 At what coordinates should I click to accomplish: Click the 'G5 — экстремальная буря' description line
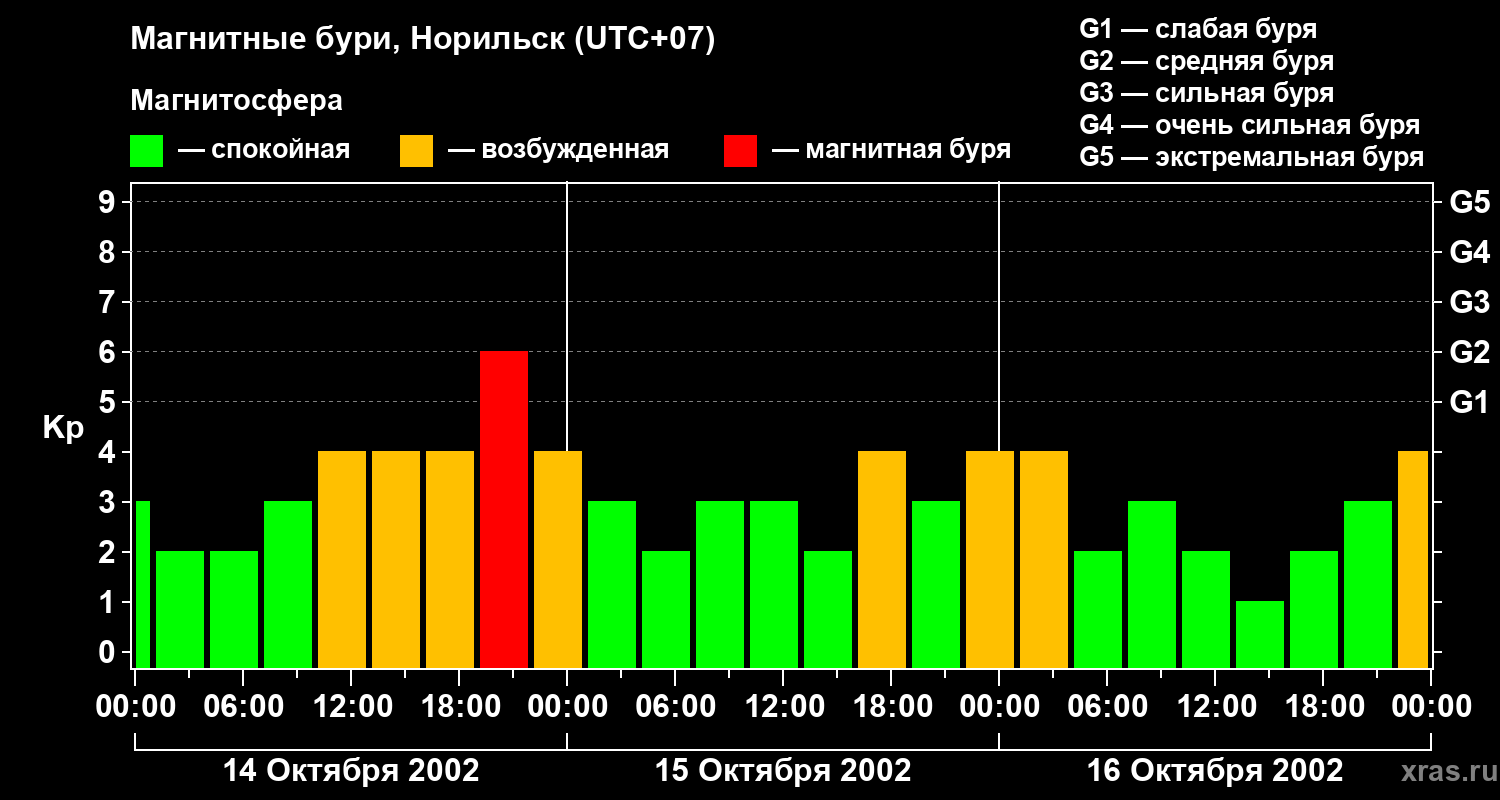click(1252, 158)
